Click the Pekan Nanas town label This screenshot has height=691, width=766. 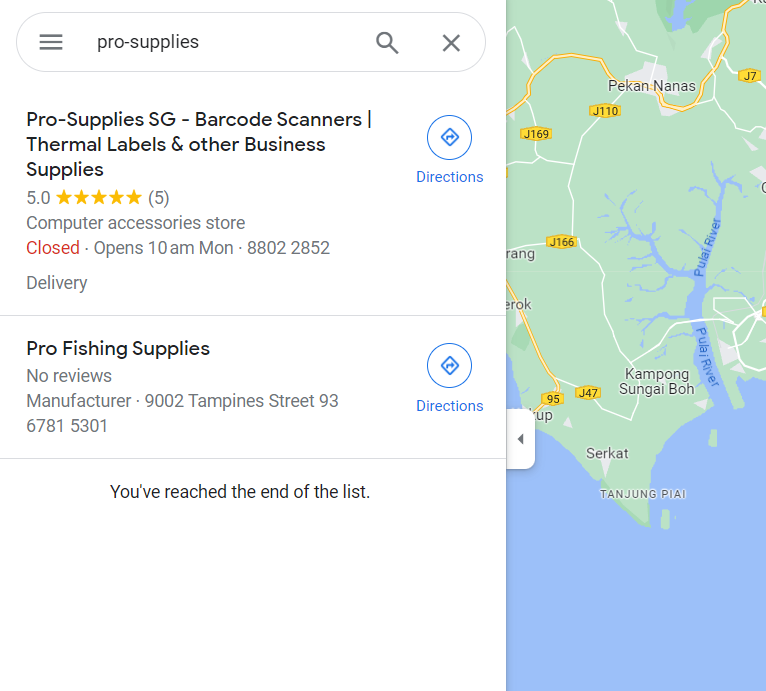pyautogui.click(x=652, y=86)
